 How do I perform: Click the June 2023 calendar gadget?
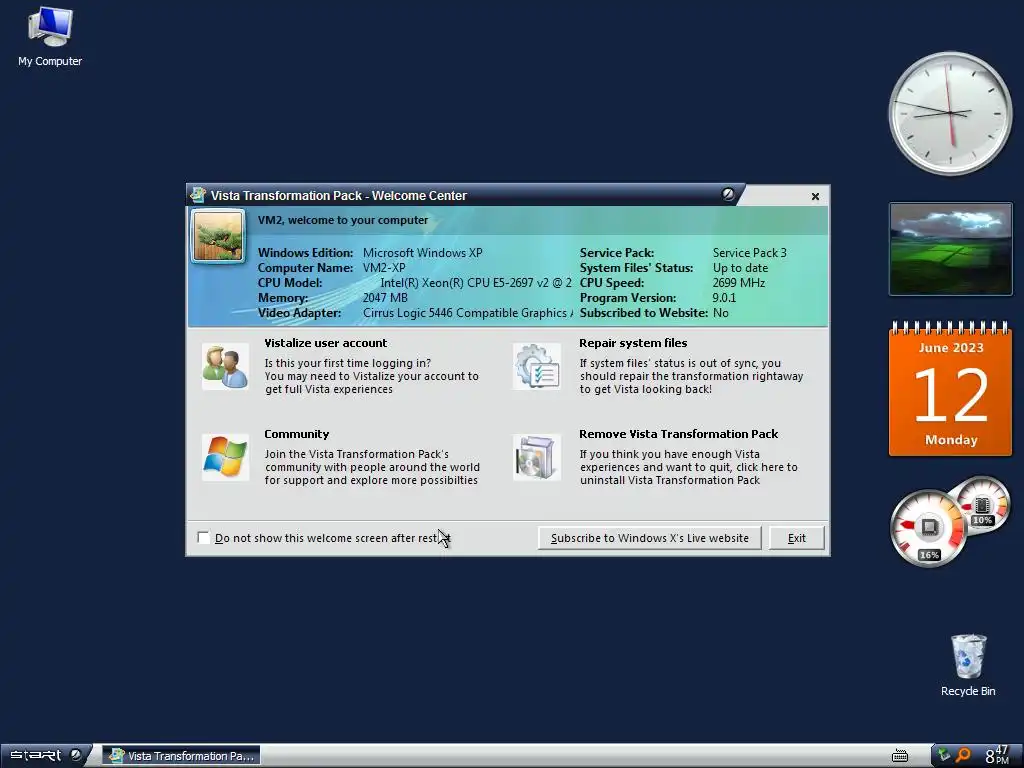tap(950, 388)
